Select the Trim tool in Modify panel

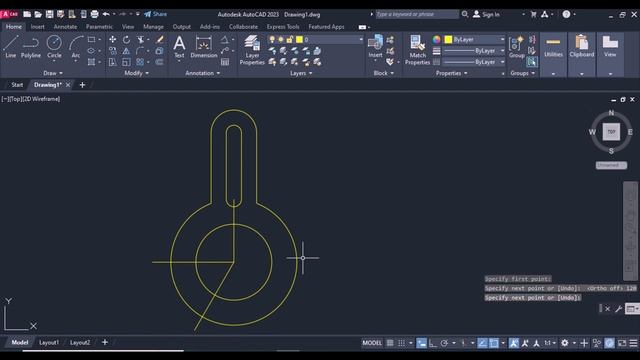(140, 40)
